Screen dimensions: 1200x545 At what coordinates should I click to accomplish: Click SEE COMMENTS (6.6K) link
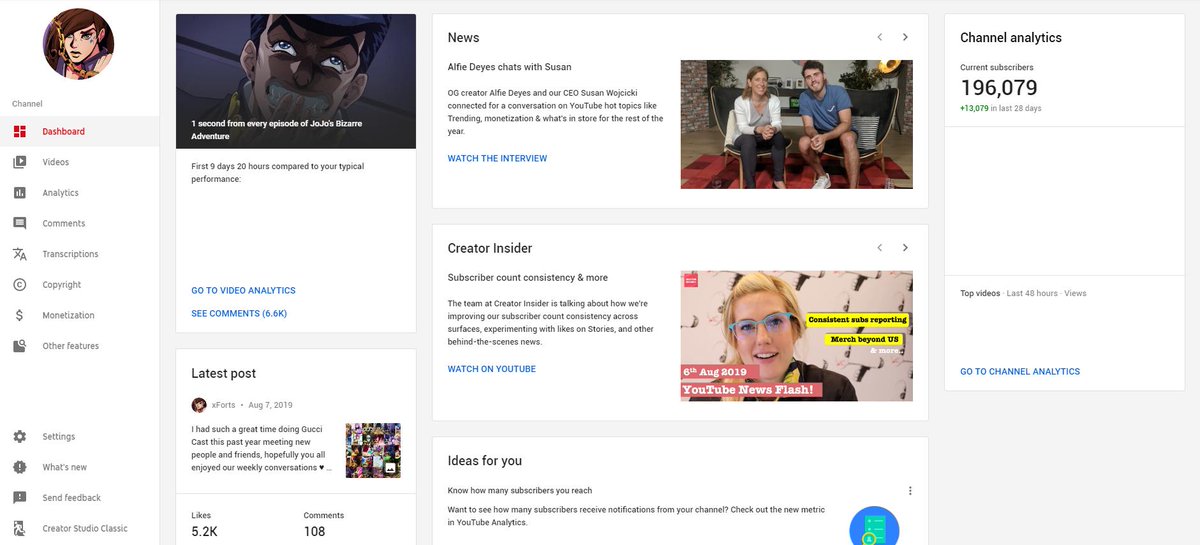[x=239, y=314]
